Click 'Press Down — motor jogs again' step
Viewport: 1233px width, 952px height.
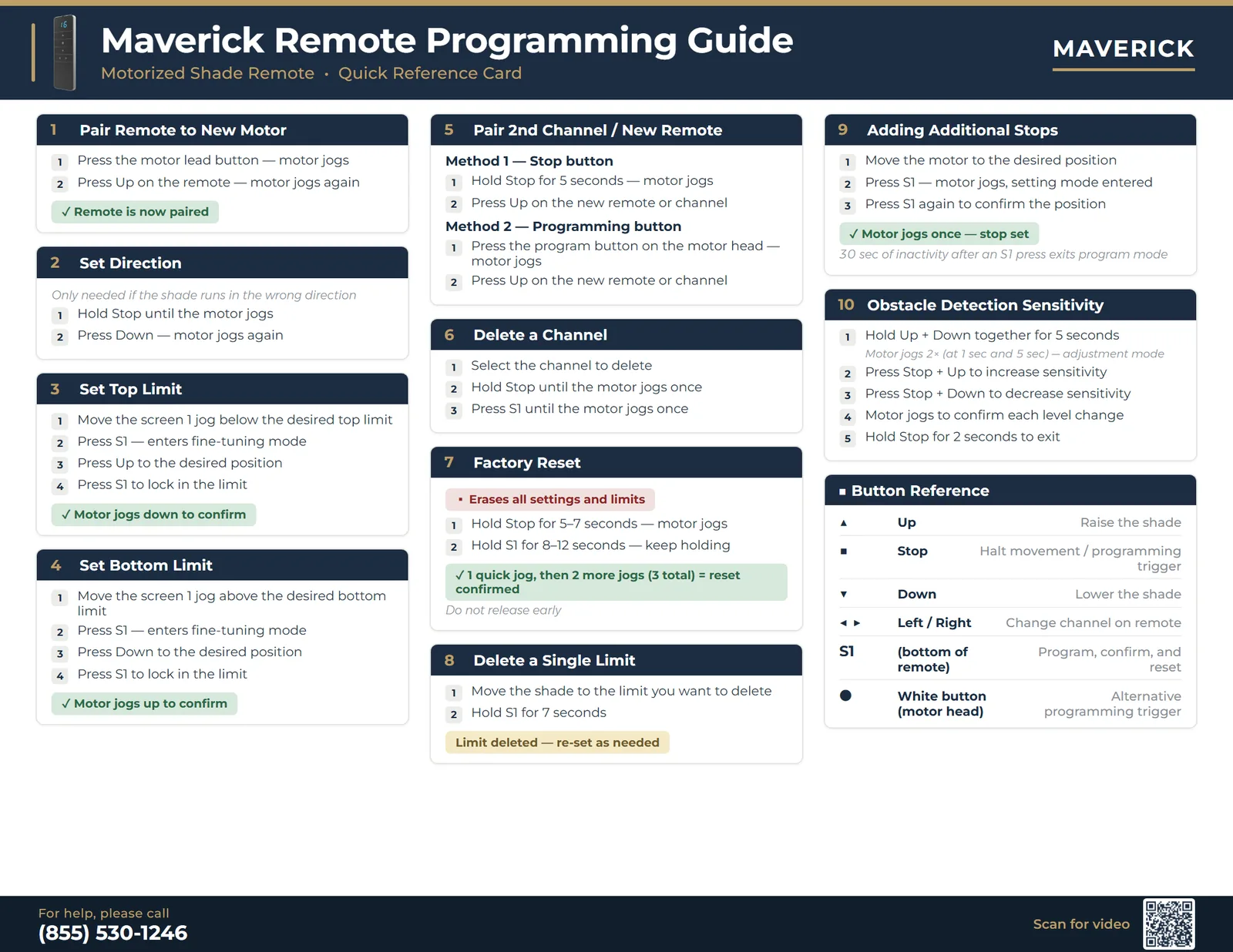180,335
